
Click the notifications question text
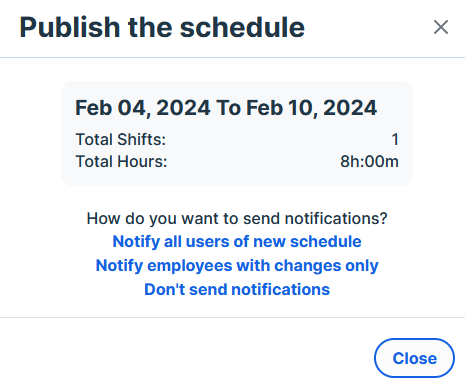click(x=237, y=219)
